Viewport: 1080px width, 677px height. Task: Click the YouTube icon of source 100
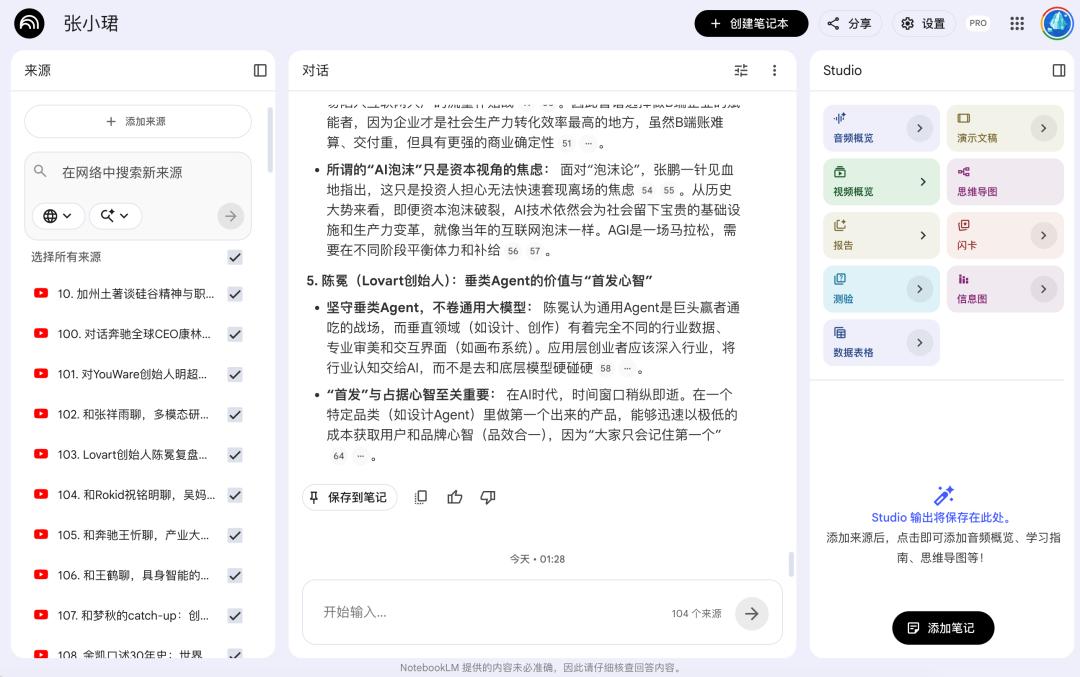pos(41,333)
